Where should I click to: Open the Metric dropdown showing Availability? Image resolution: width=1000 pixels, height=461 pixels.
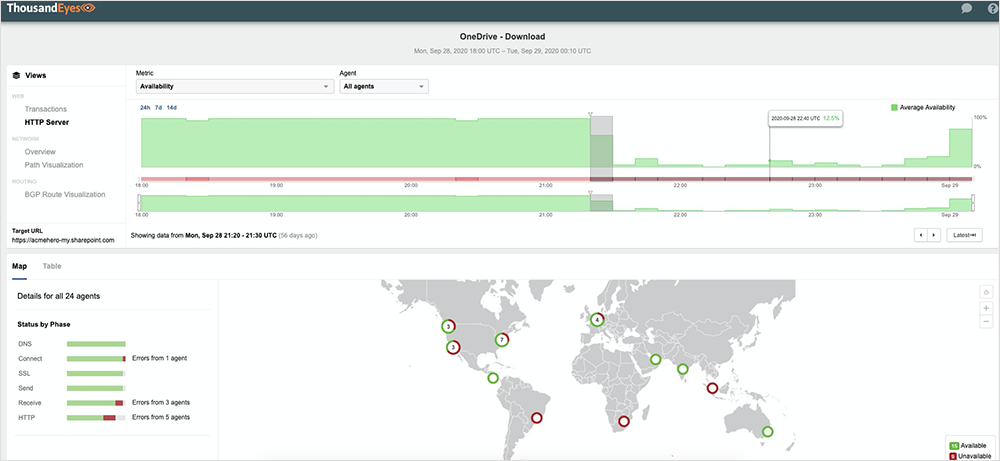235,87
